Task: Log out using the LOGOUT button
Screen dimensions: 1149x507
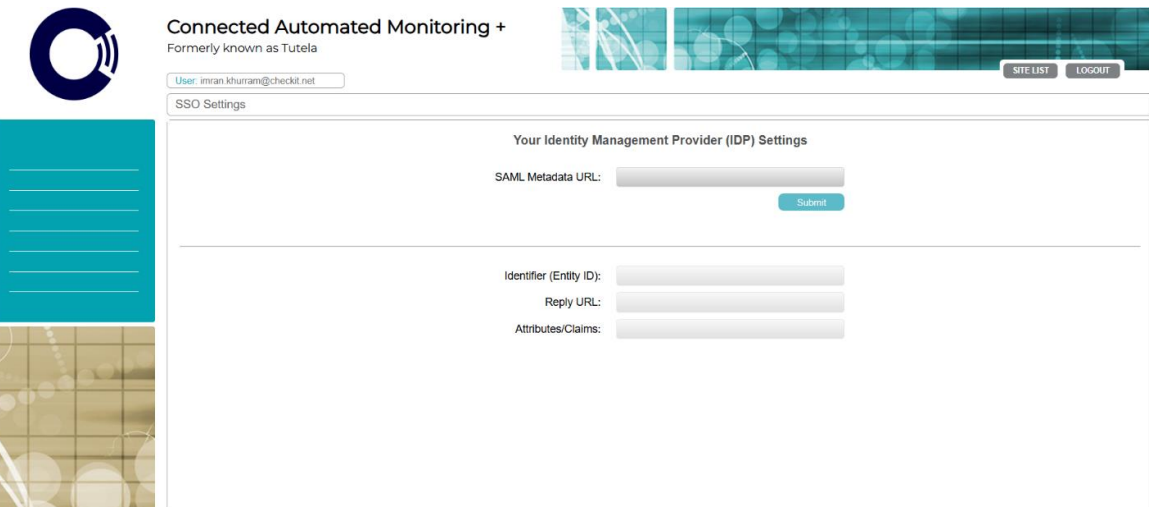Action: [x=1092, y=71]
